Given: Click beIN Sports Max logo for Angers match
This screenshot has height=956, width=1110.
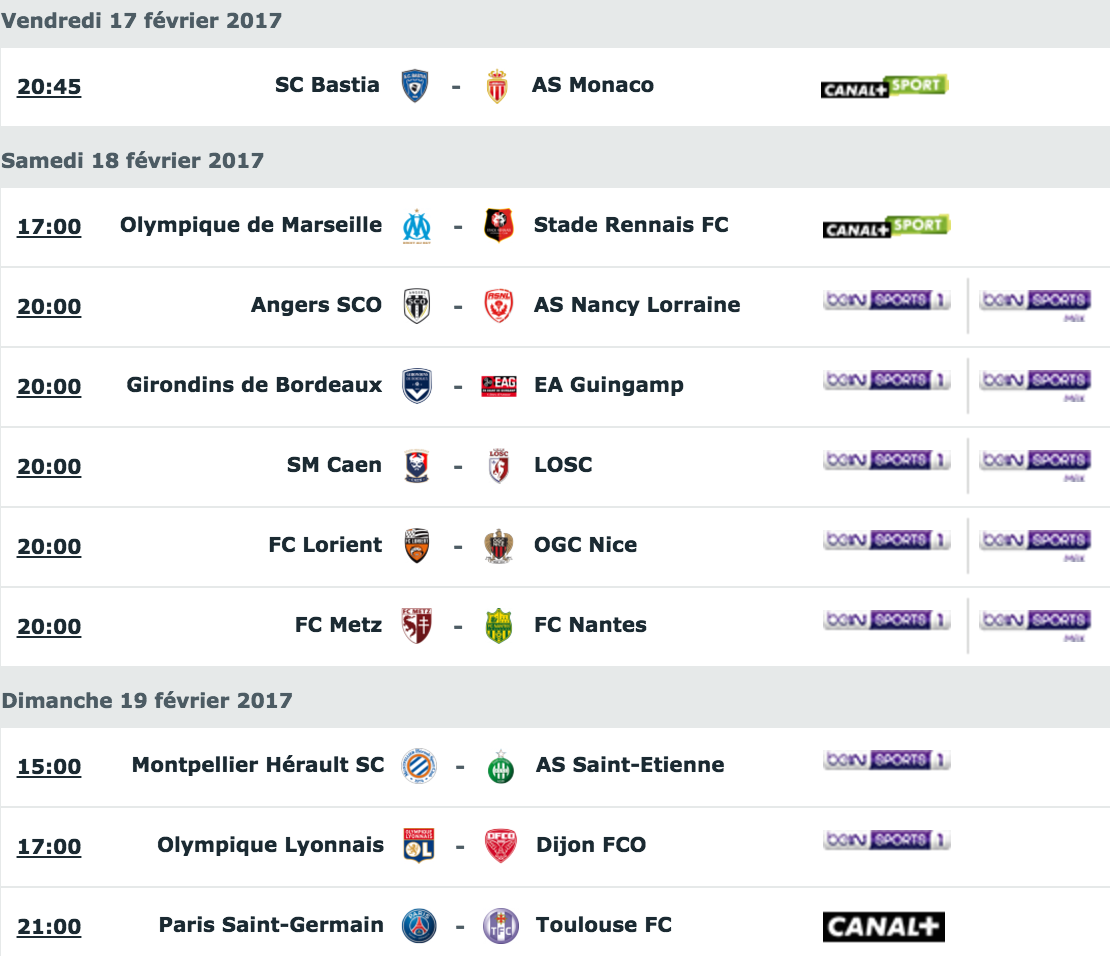Looking at the screenshot, I should point(1035,305).
